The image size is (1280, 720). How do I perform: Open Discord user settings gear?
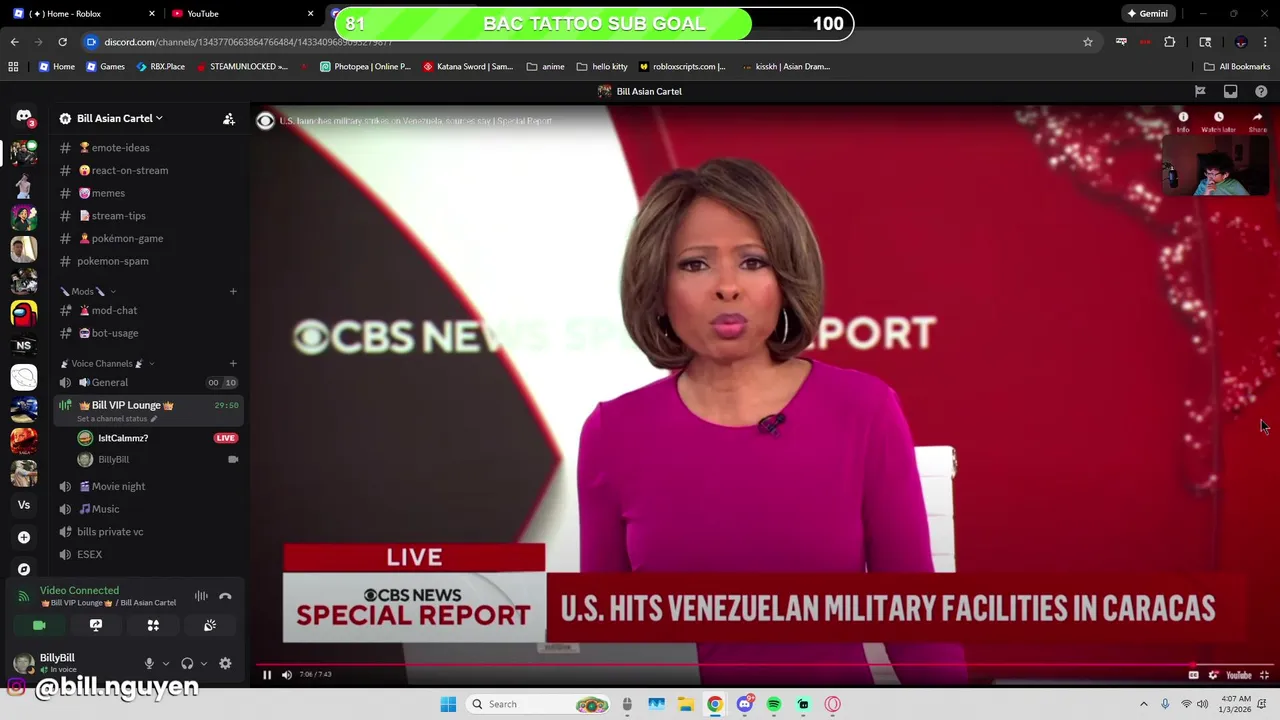(x=225, y=663)
